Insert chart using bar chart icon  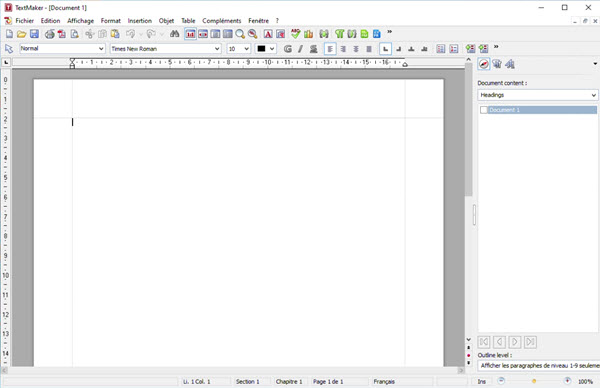point(308,34)
